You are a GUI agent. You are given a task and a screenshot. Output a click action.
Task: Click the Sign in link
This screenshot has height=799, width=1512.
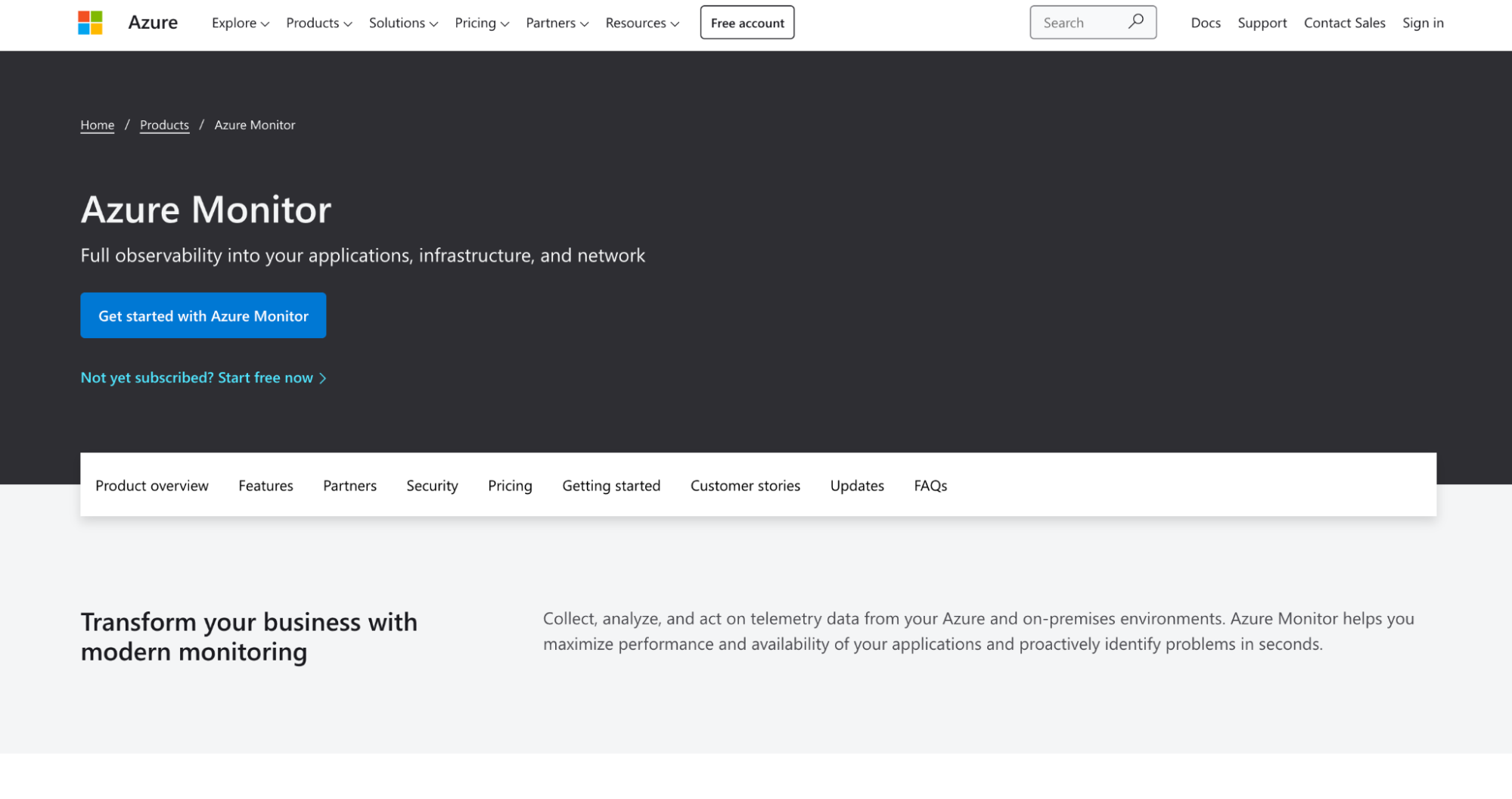coord(1423,23)
